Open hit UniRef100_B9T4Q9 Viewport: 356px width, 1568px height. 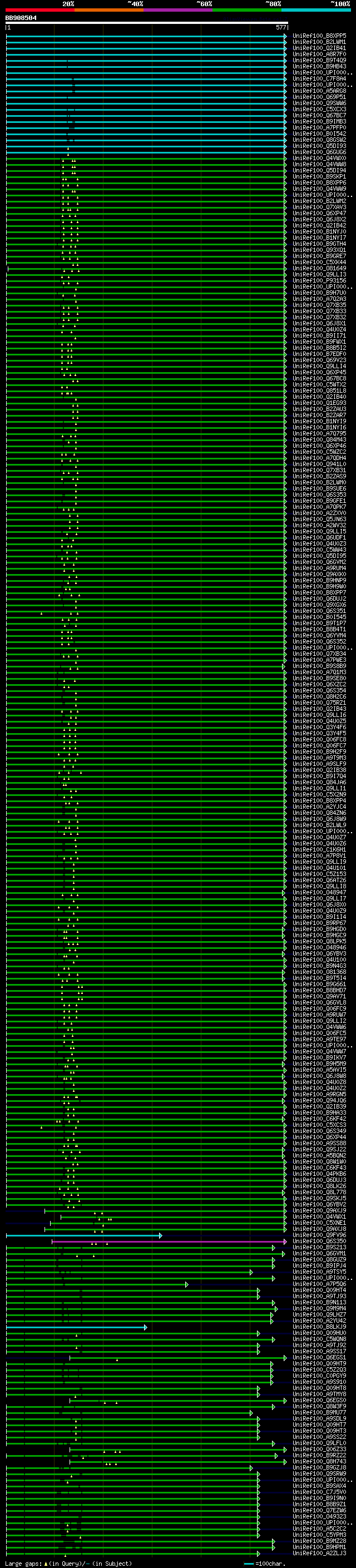point(319,60)
